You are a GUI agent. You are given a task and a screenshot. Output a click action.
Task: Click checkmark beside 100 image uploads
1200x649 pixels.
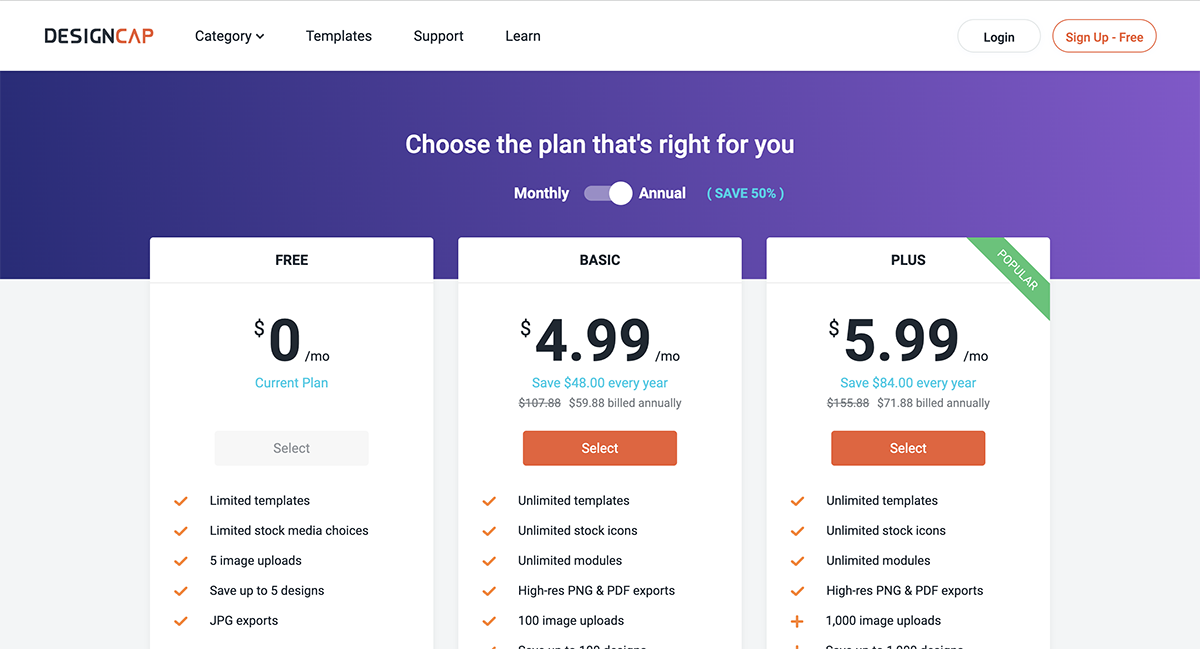tap(489, 621)
